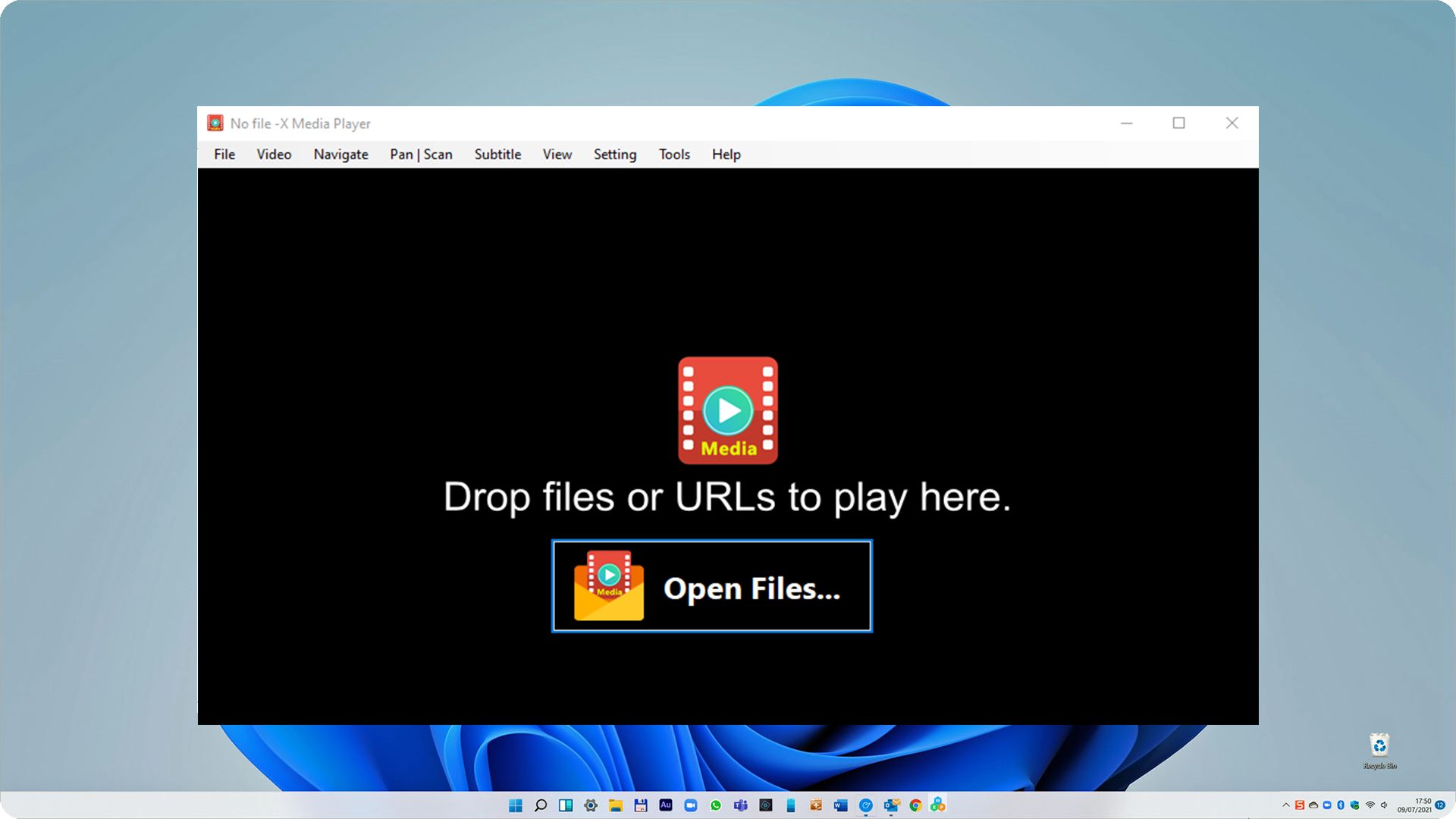Expand the Navigate menu
Image resolution: width=1456 pixels, height=819 pixels.
[340, 154]
